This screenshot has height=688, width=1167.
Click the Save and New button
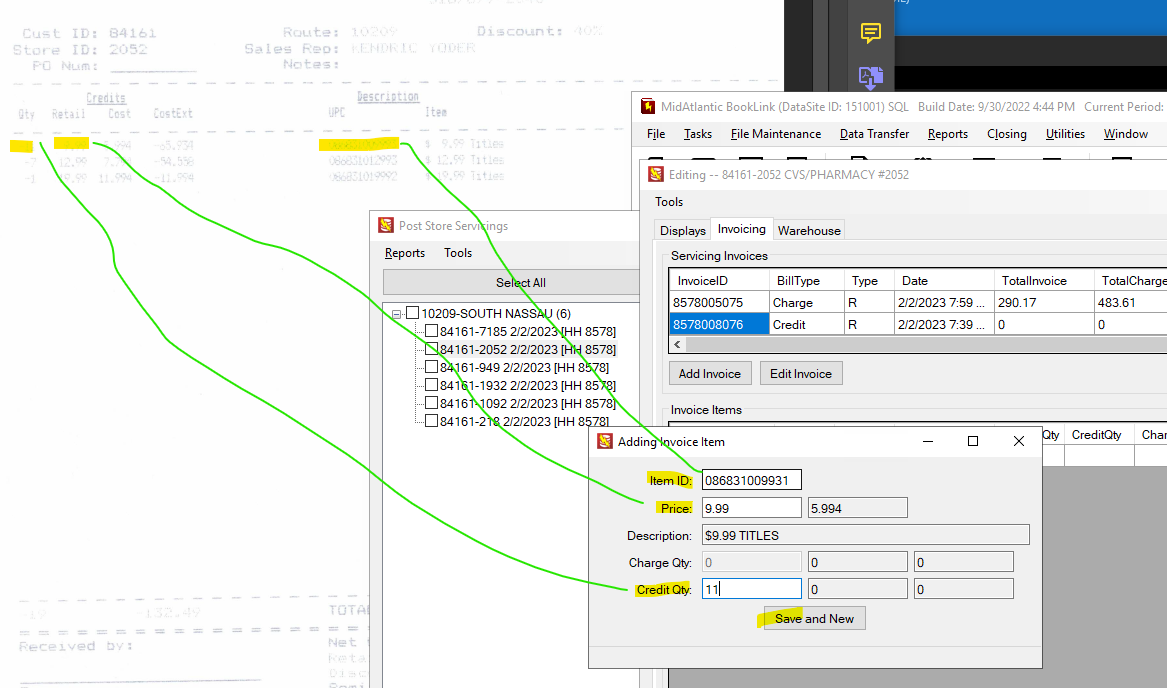click(814, 619)
